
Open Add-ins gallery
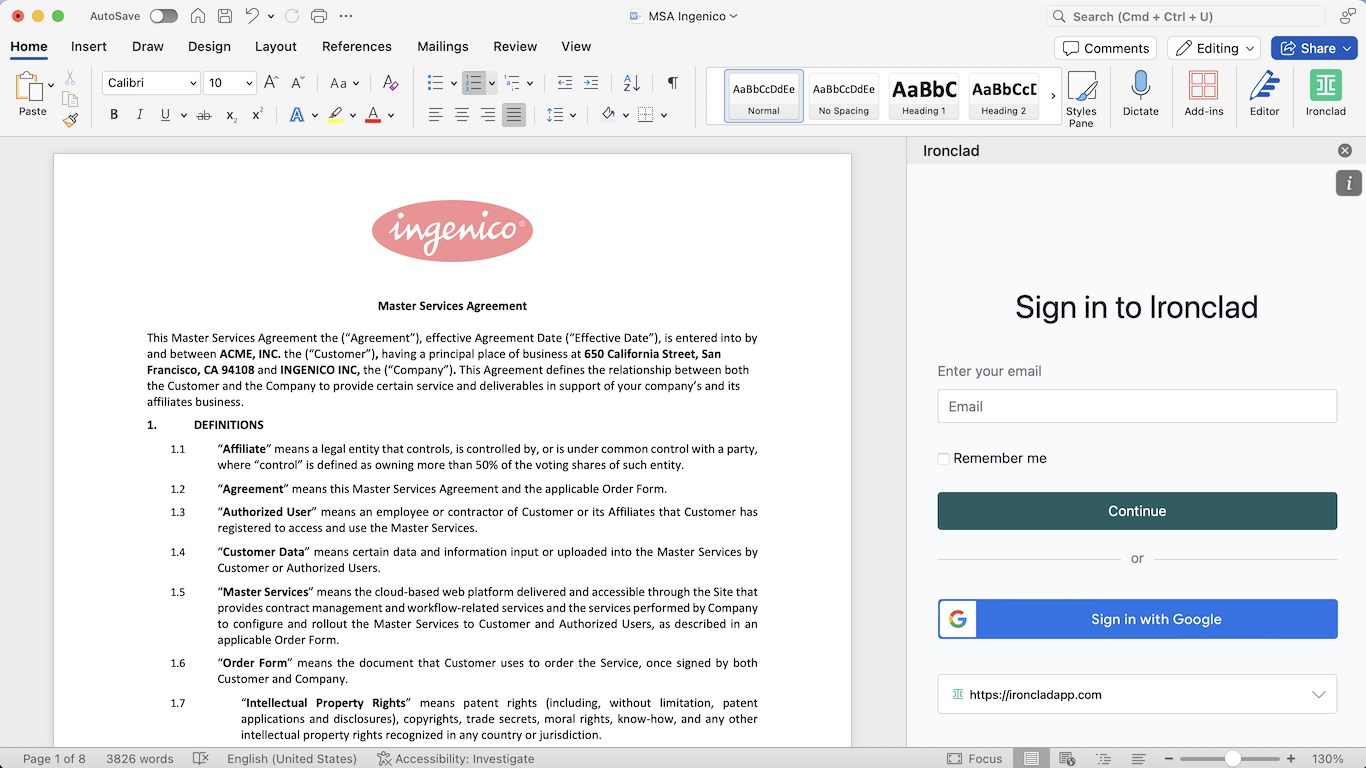[x=1204, y=94]
